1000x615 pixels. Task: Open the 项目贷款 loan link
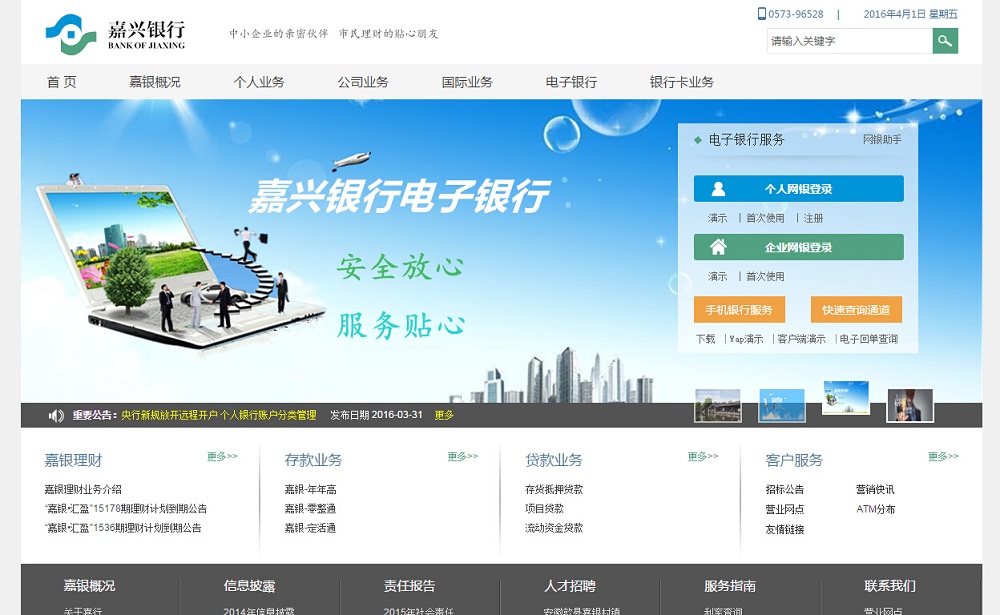click(x=544, y=508)
